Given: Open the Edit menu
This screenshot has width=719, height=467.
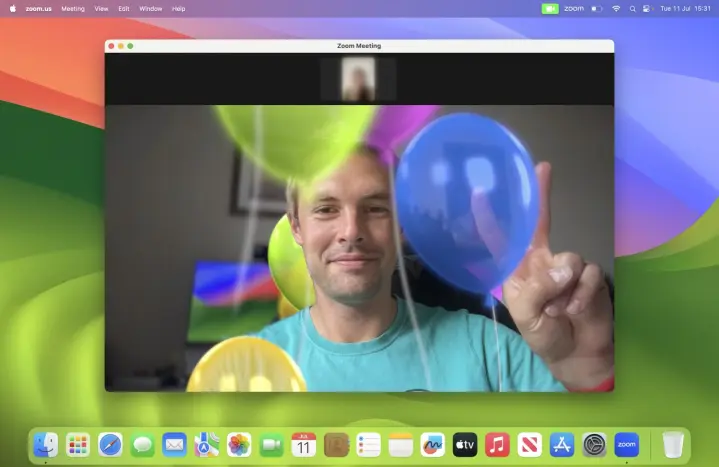Looking at the screenshot, I should [124, 9].
